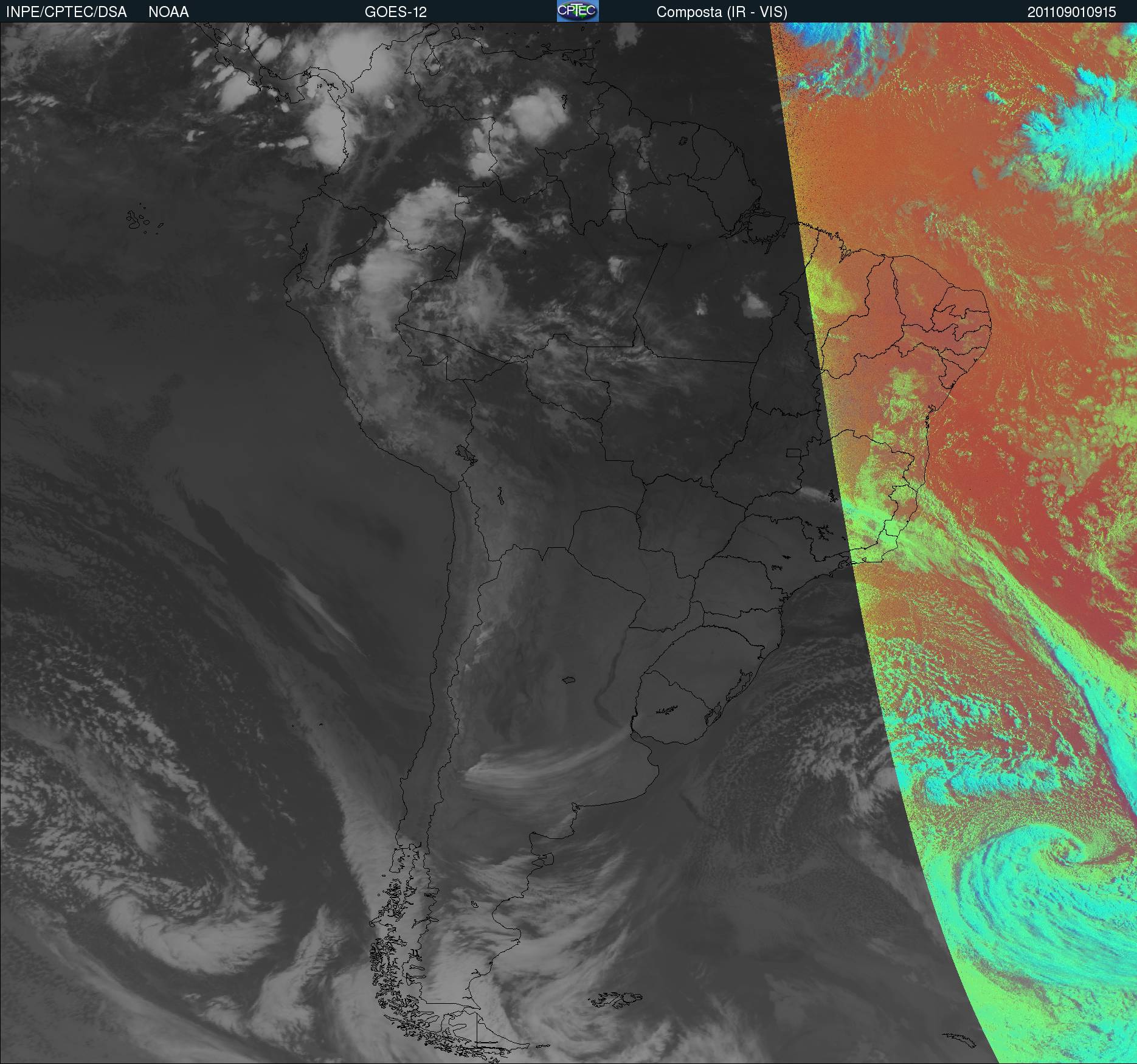Select the 'Composta (IR - VIS)' title
Screen dimensions: 1137x1064
[722, 12]
